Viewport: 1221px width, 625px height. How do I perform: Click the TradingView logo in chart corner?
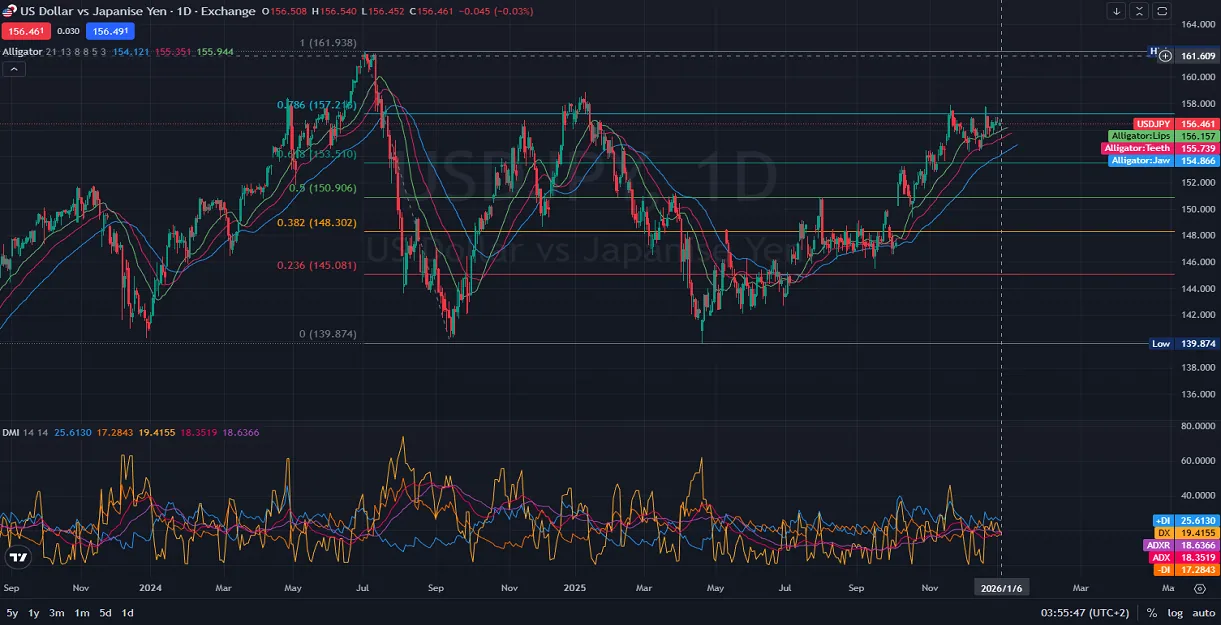(17, 557)
